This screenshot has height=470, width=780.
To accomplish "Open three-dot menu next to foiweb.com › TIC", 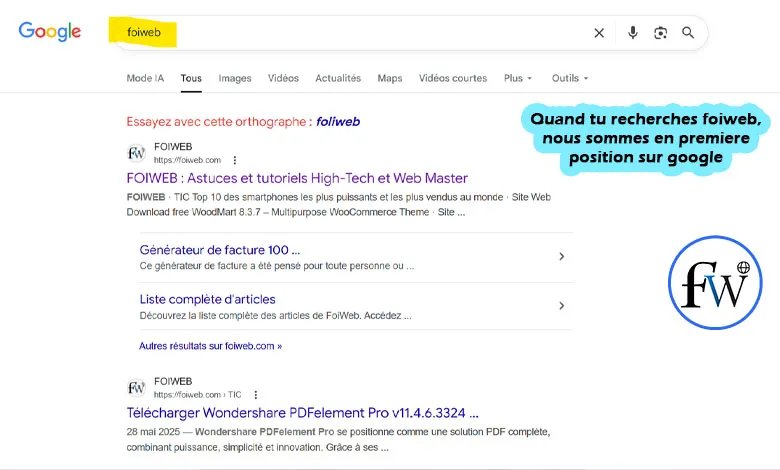I will point(255,395).
